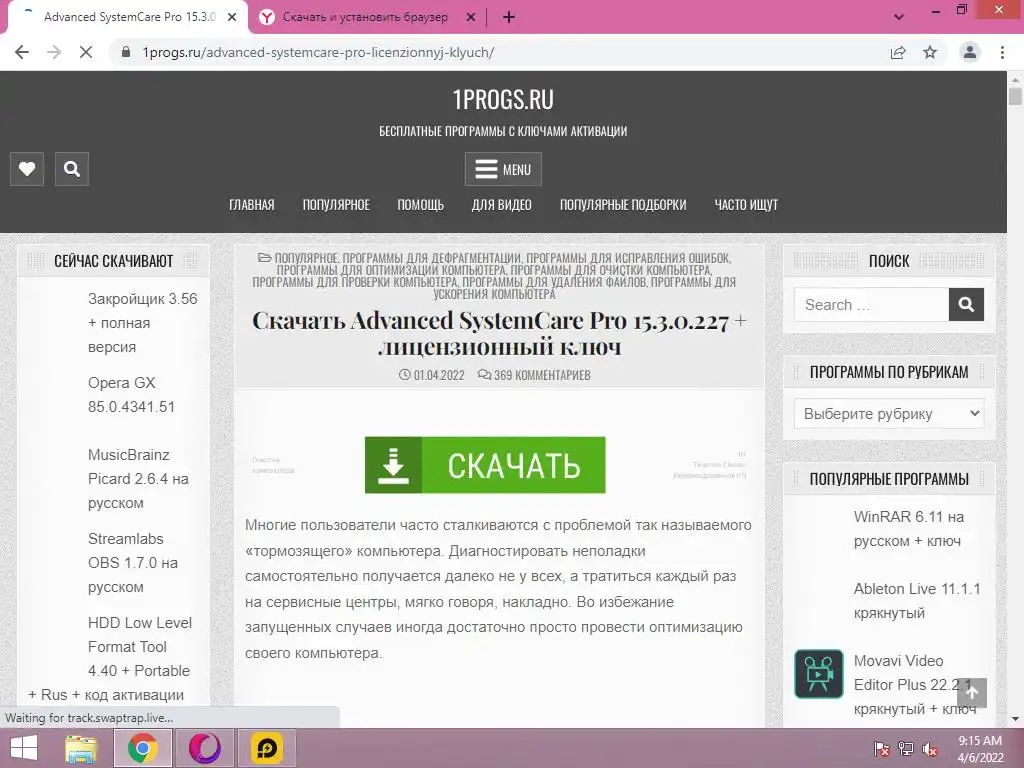Switch to the Advanced SystemCare Pro tab
This screenshot has width=1024, height=768.
coord(129,17)
